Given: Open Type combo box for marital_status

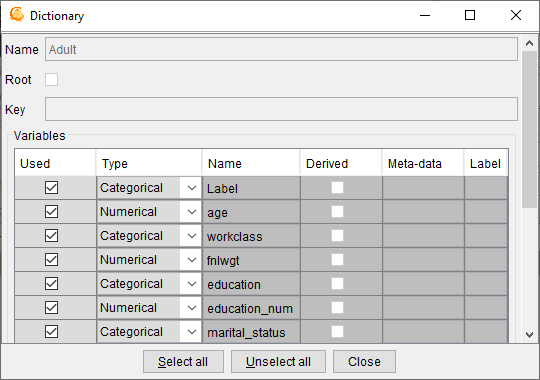Looking at the screenshot, I should 191,332.
